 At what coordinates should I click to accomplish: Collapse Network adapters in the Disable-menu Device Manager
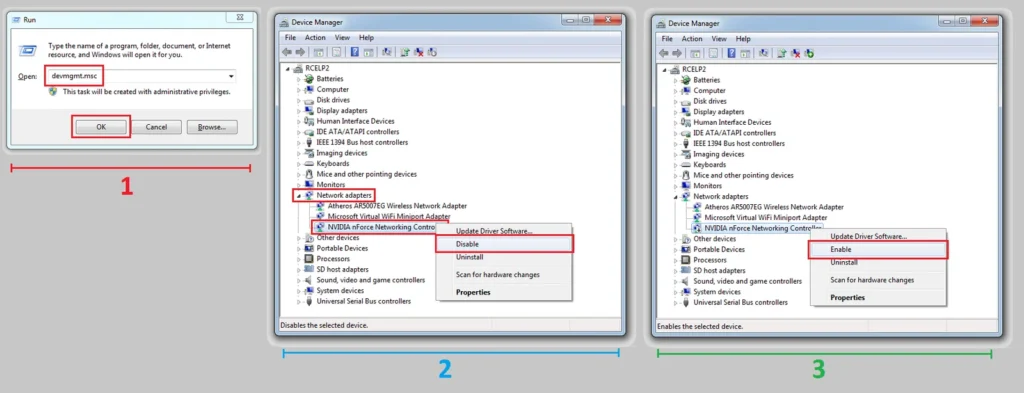[x=299, y=195]
